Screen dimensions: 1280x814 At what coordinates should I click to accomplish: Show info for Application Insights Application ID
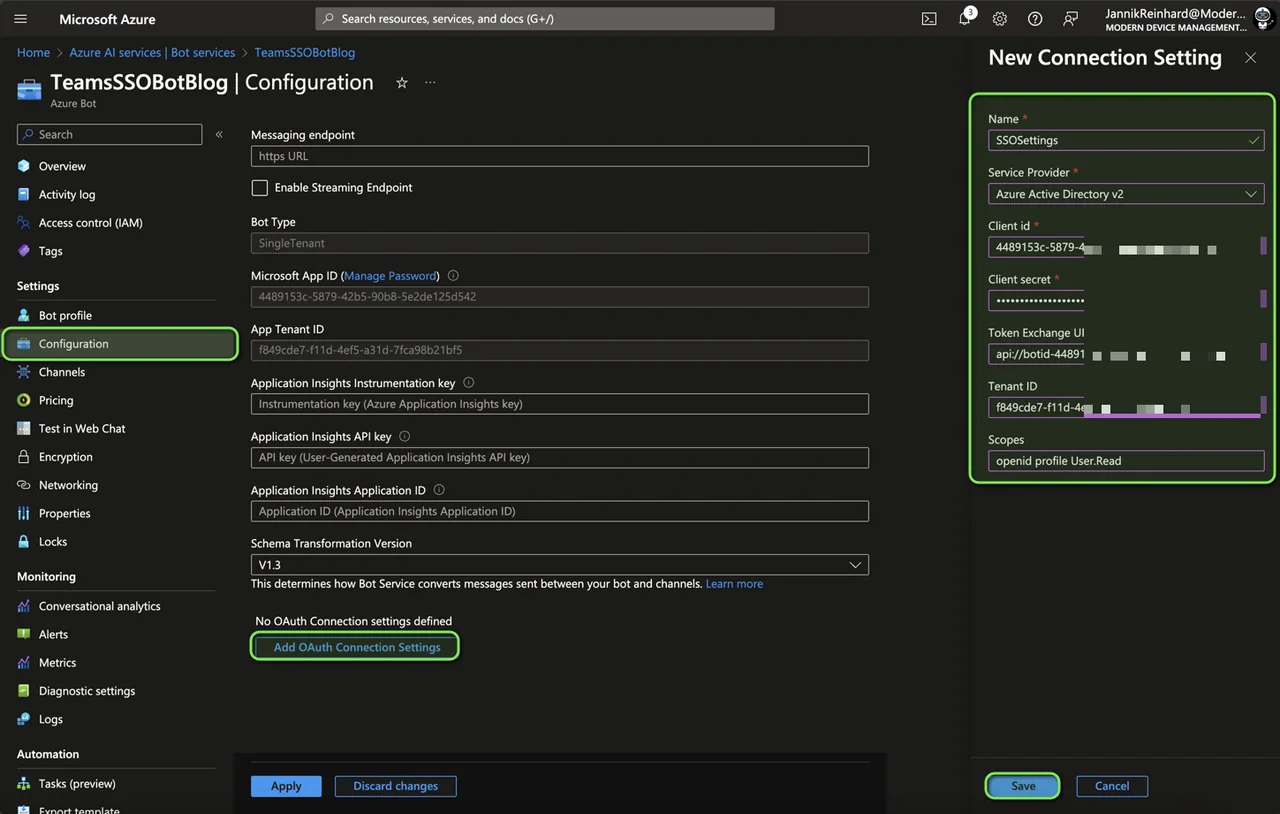(x=439, y=490)
